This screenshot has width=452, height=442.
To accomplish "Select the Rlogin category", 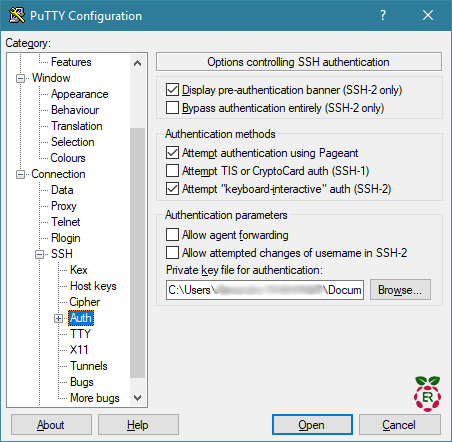I will [x=66, y=238].
